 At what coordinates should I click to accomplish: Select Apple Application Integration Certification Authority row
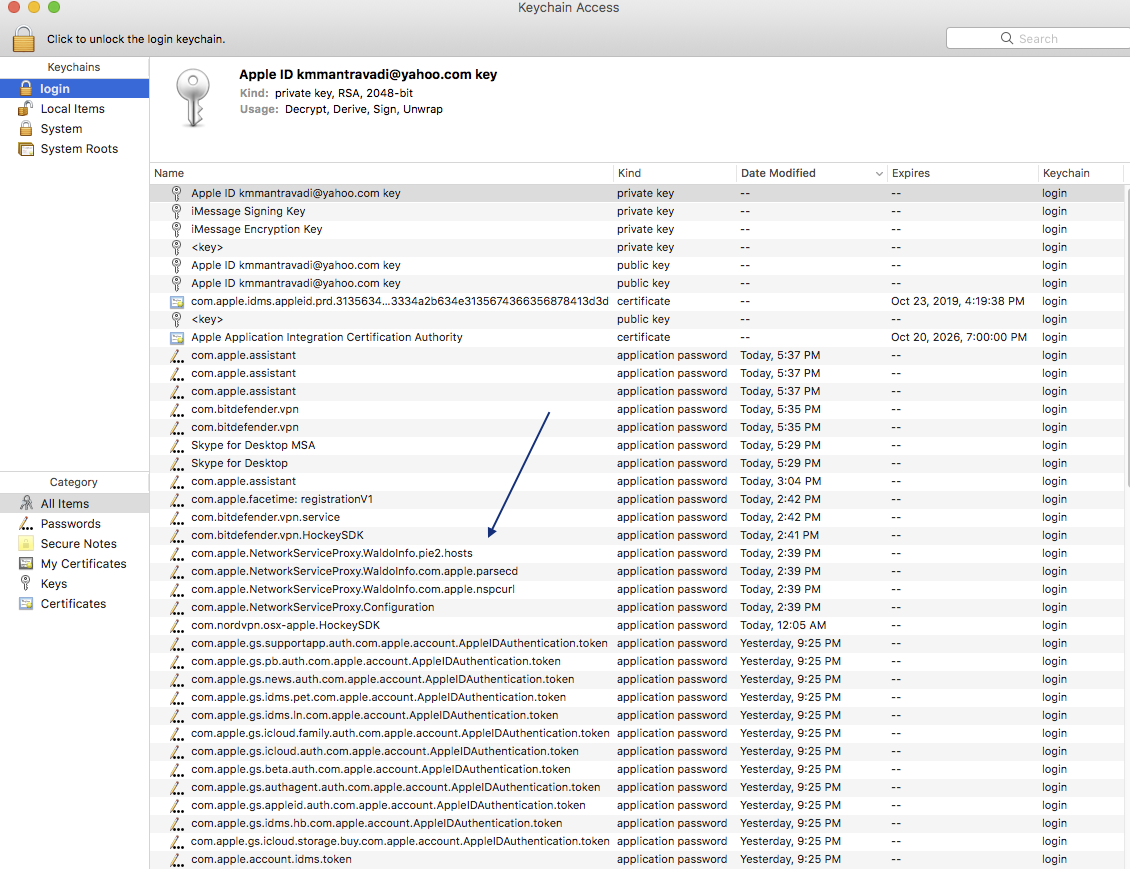point(637,337)
